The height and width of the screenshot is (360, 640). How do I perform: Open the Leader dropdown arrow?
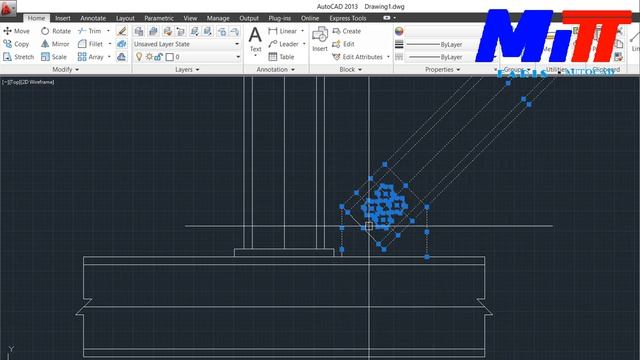coord(304,44)
